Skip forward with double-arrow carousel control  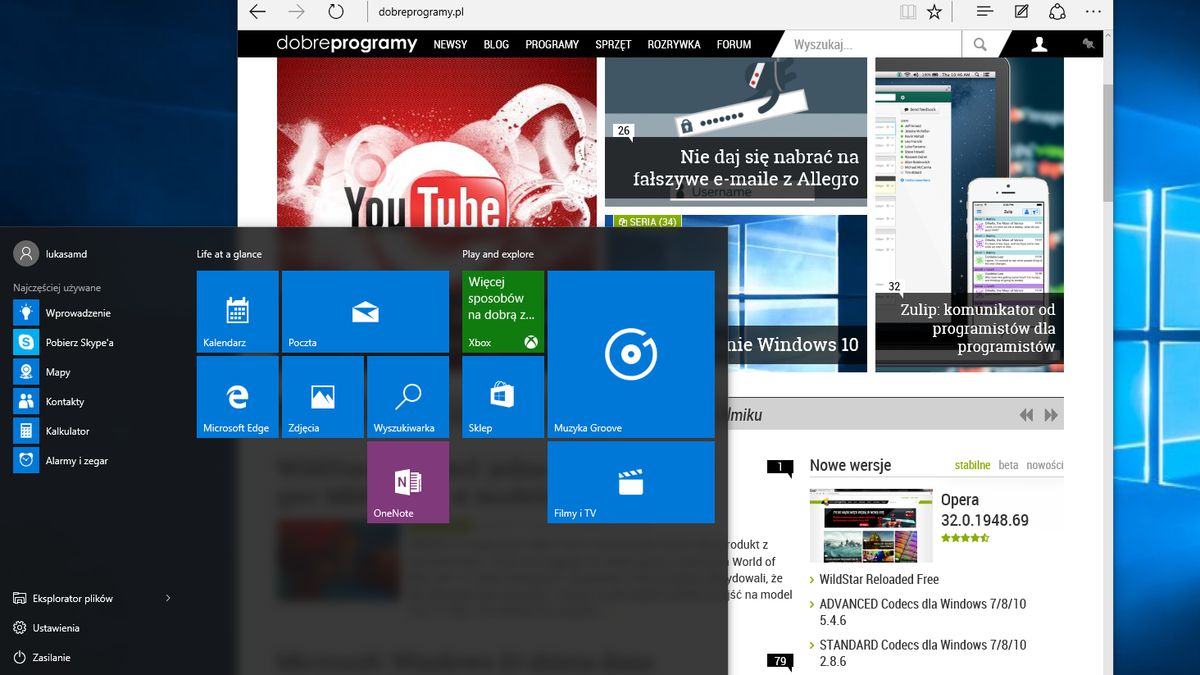click(x=1051, y=415)
